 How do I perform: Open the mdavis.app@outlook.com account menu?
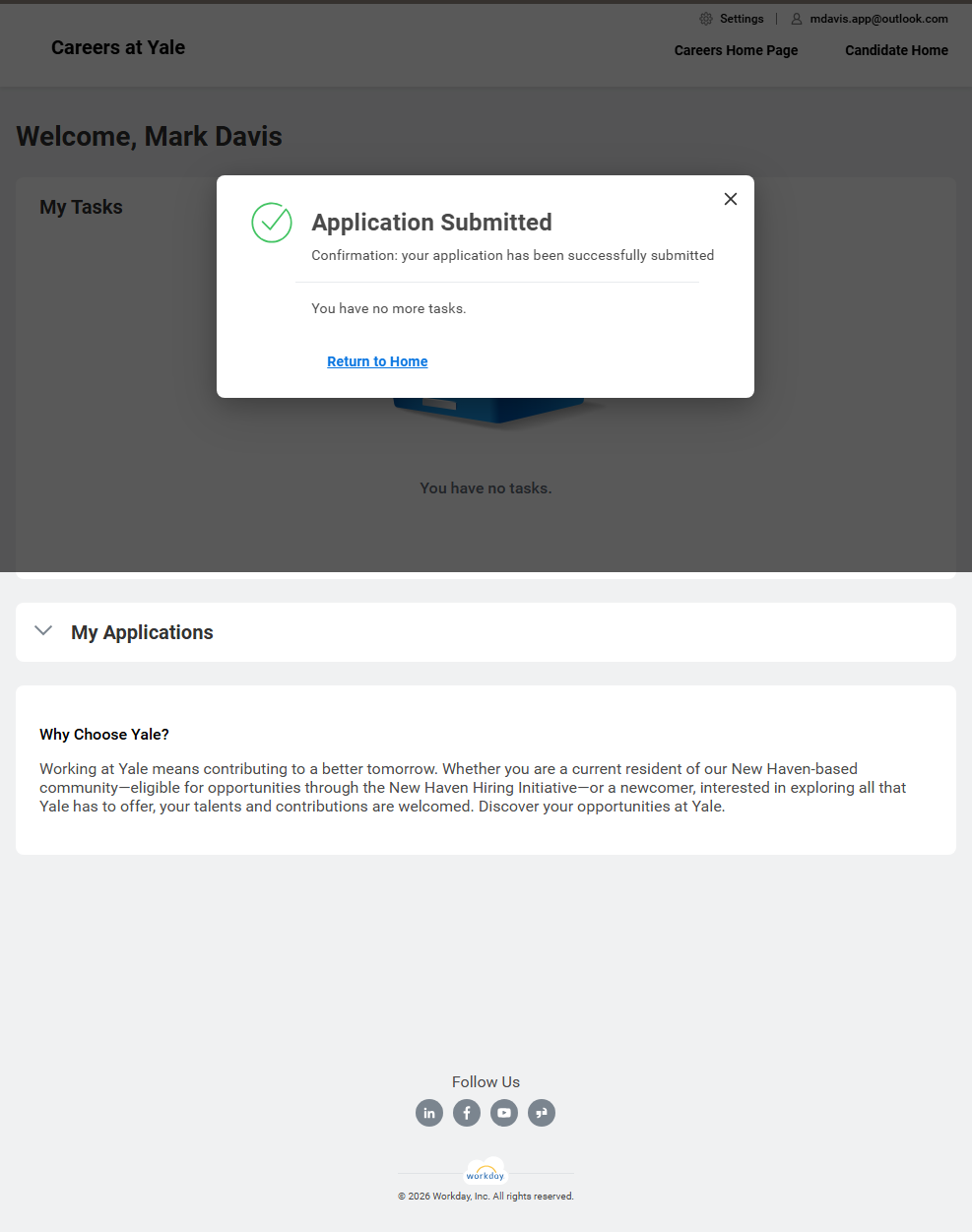[878, 19]
